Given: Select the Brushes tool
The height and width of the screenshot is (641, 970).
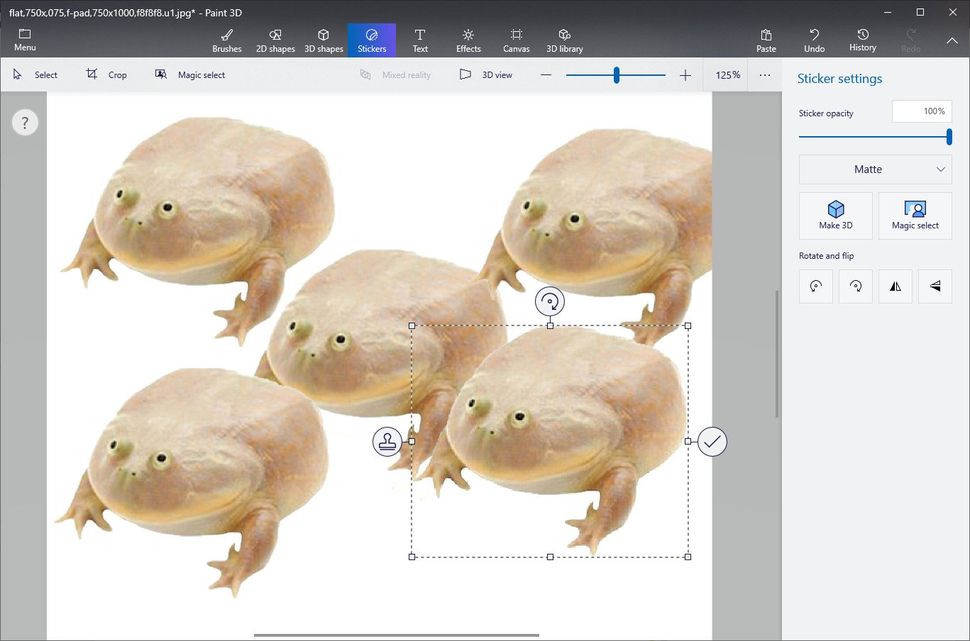Looking at the screenshot, I should pyautogui.click(x=226, y=40).
